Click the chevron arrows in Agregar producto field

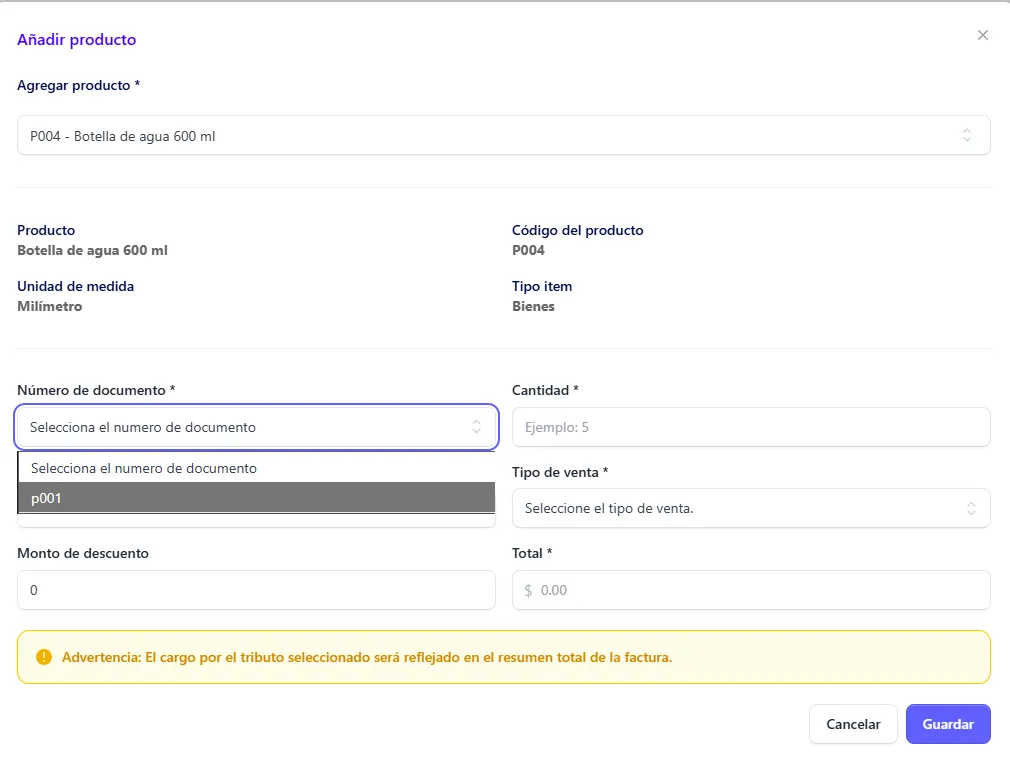pyautogui.click(x=966, y=135)
